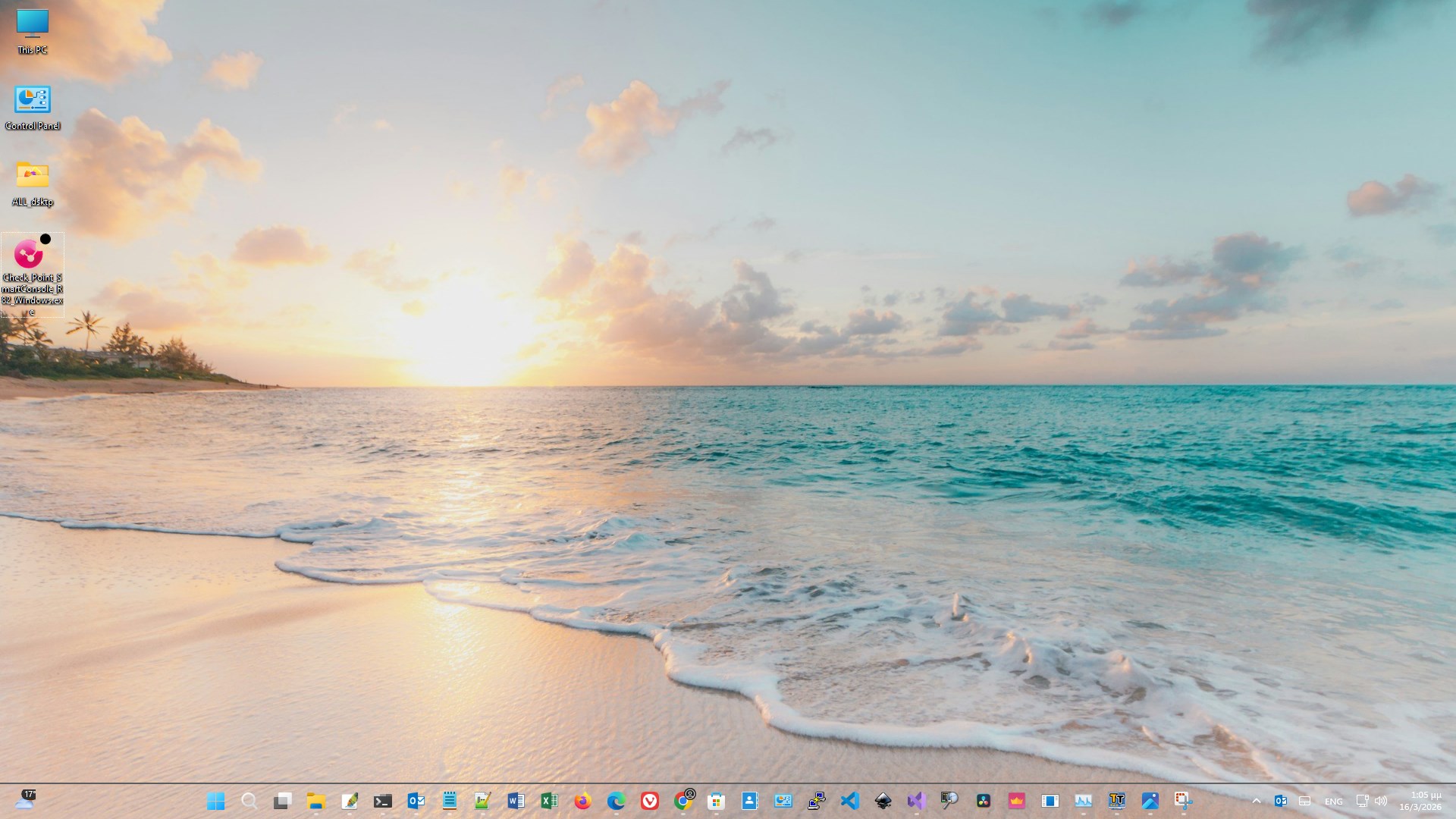Expand hidden system tray icons
The height and width of the screenshot is (819, 1456).
1257,801
